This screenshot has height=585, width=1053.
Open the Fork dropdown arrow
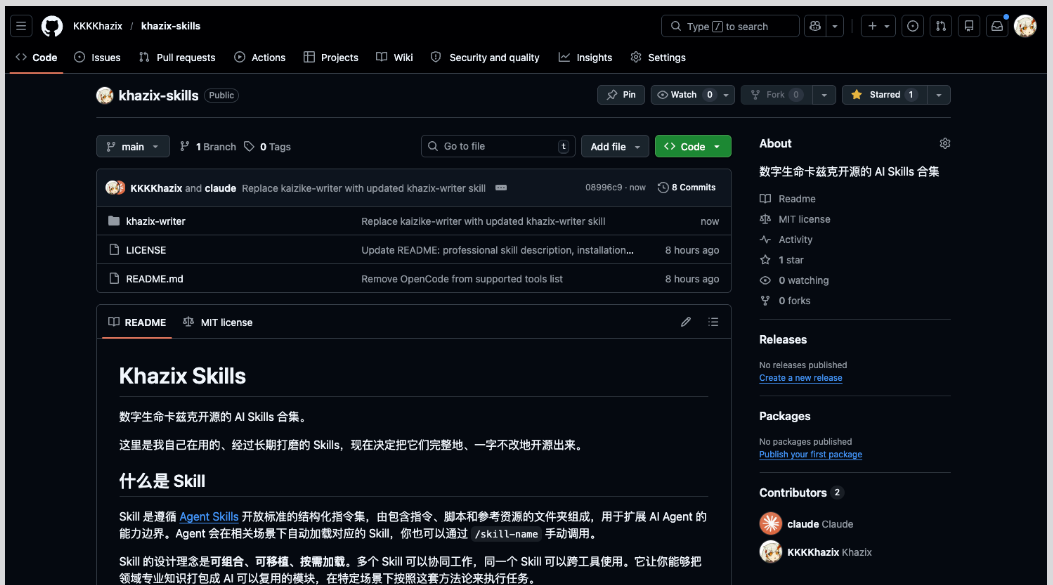pyautogui.click(x=824, y=95)
